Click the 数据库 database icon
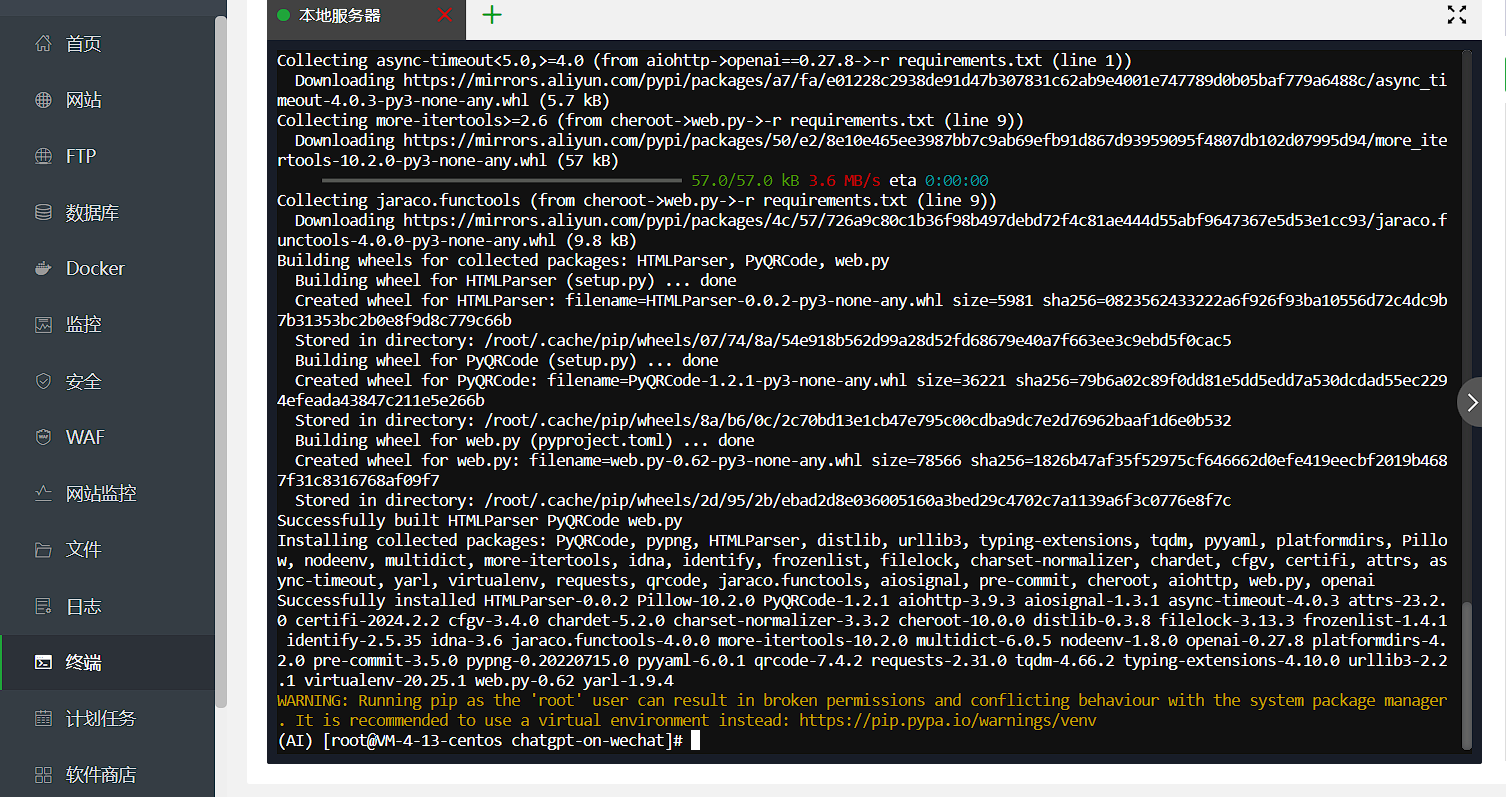This screenshot has height=797, width=1506. pos(43,212)
